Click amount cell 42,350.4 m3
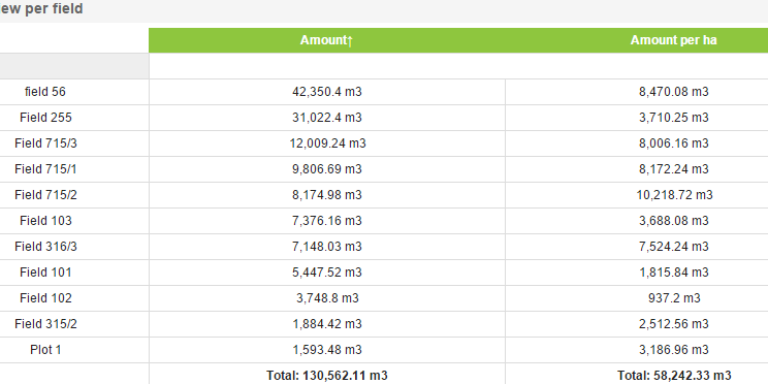Viewport: 768px width, 384px height. click(x=327, y=92)
